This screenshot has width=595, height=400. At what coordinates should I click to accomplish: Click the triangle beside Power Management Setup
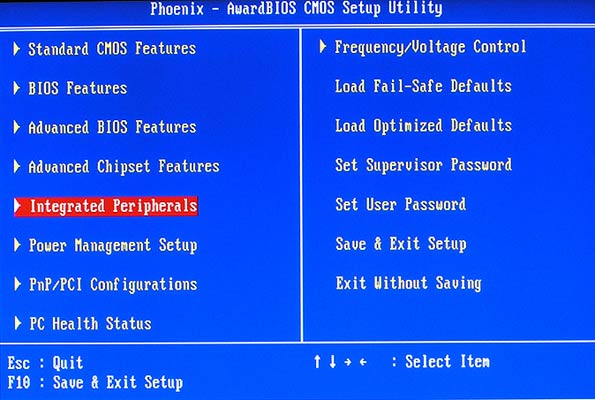[17, 245]
